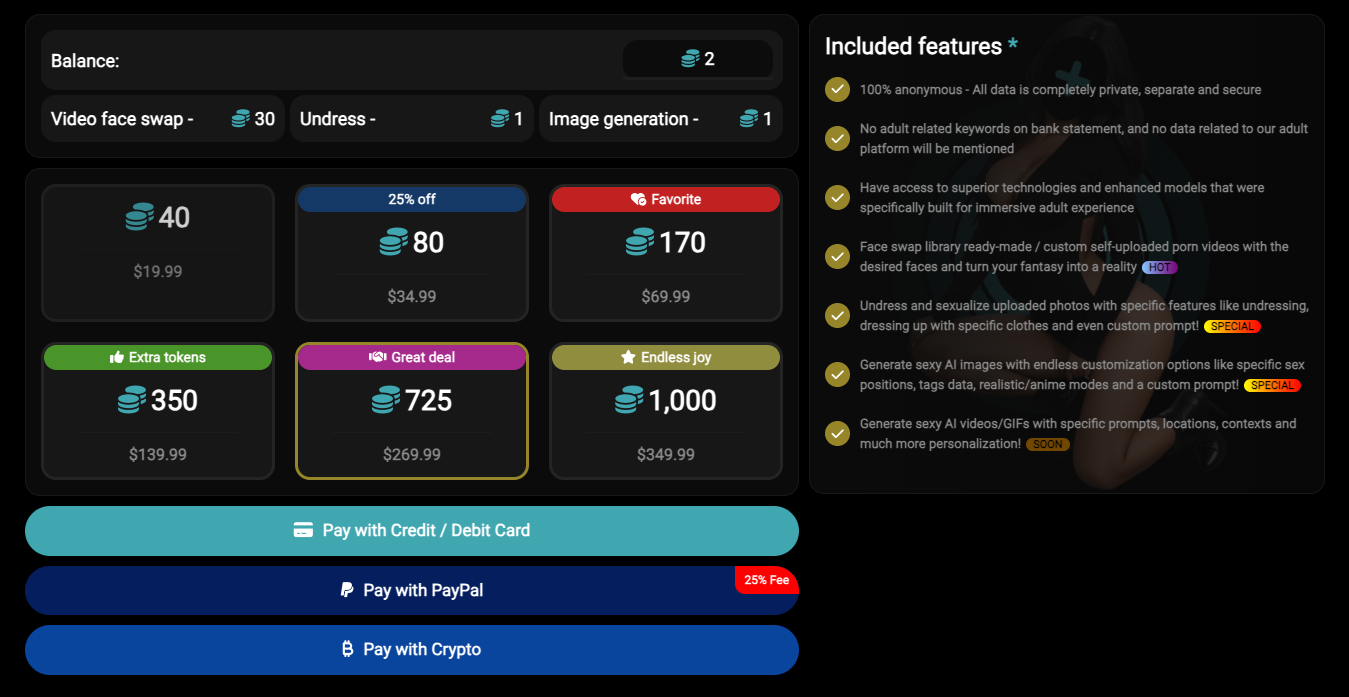Image resolution: width=1349 pixels, height=697 pixels.
Task: Click the PayPal logo on the PayPal button
Action: pos(345,590)
